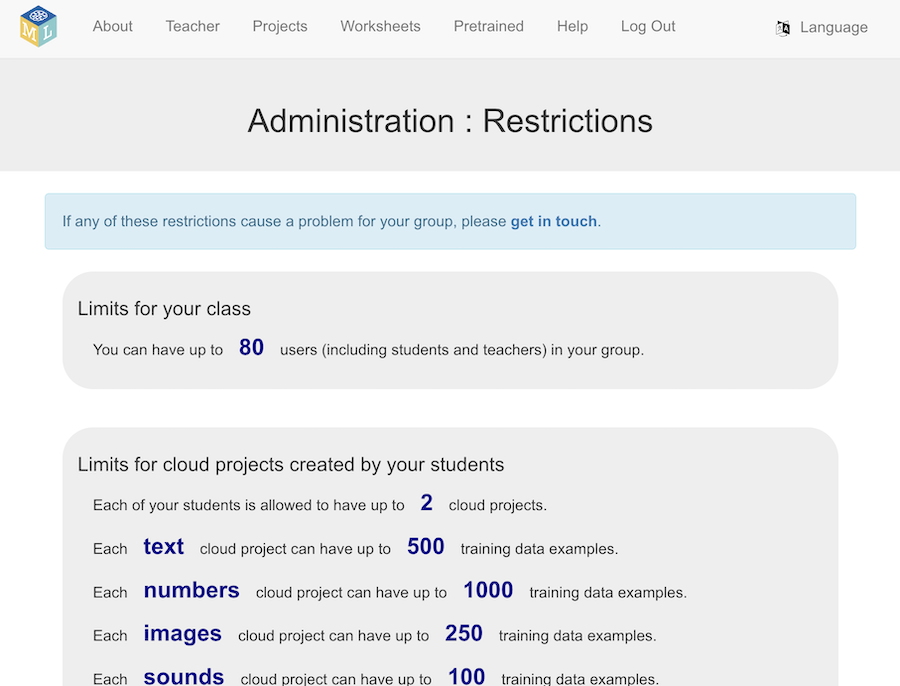This screenshot has width=900, height=686.
Task: Click 'users (including students and teachers) in your group' text
Action: pyautogui.click(x=462, y=350)
